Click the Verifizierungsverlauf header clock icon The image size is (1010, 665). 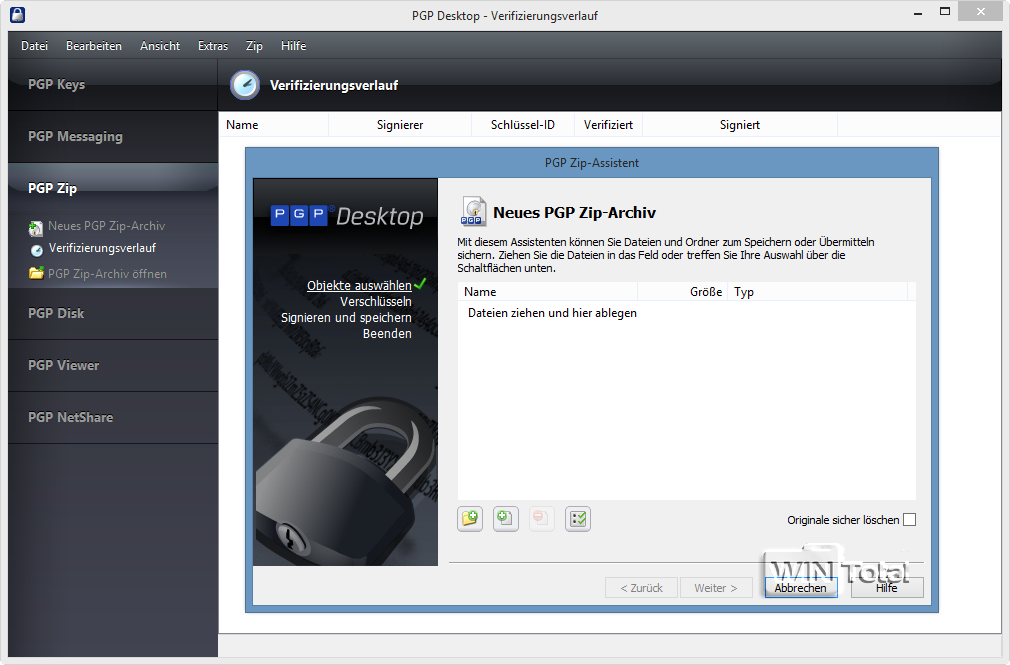(x=244, y=85)
